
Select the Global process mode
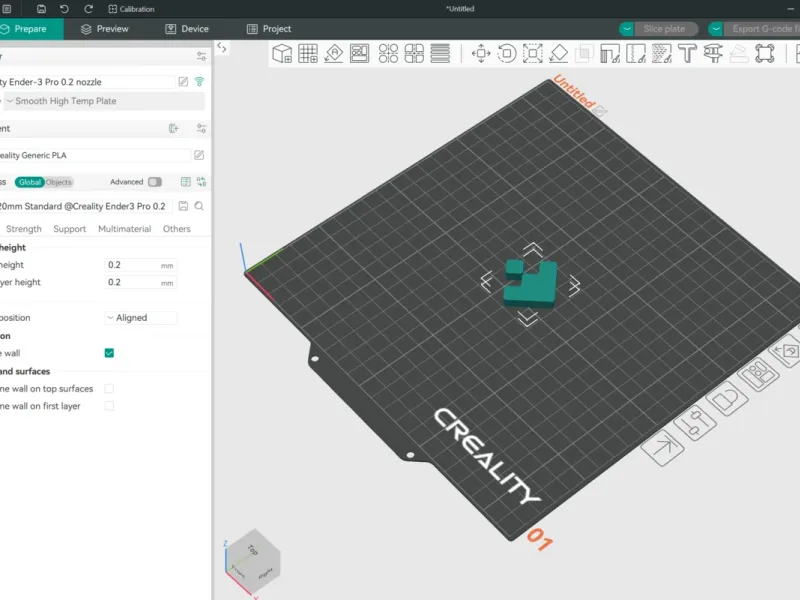(x=30, y=182)
